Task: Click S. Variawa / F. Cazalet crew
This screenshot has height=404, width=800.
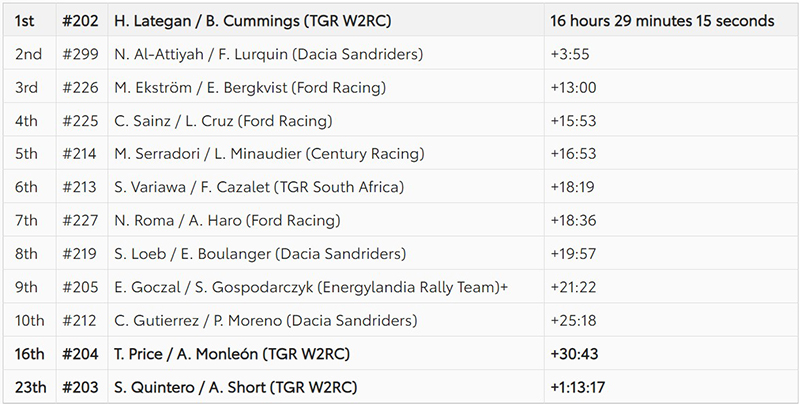Action: [x=259, y=187]
